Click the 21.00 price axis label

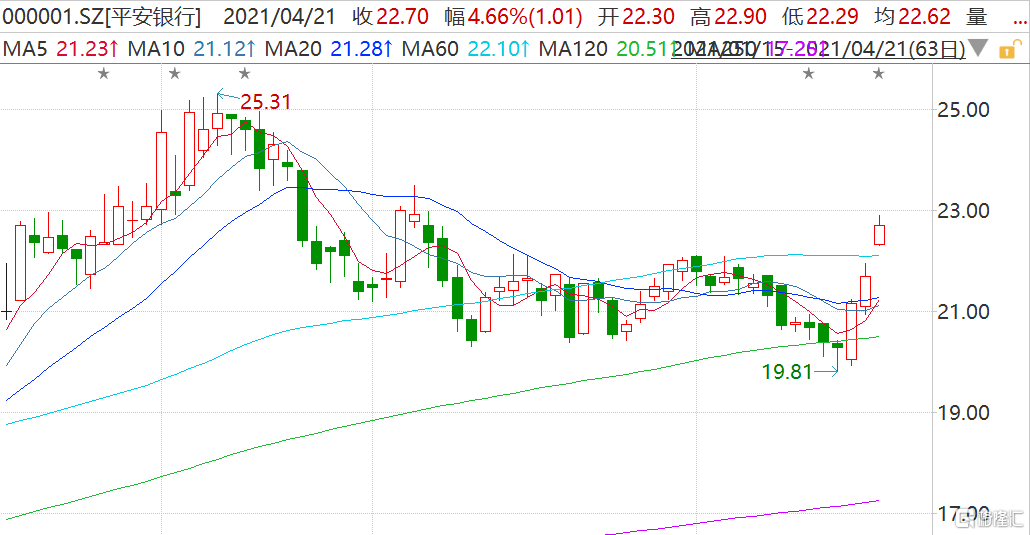[964, 312]
